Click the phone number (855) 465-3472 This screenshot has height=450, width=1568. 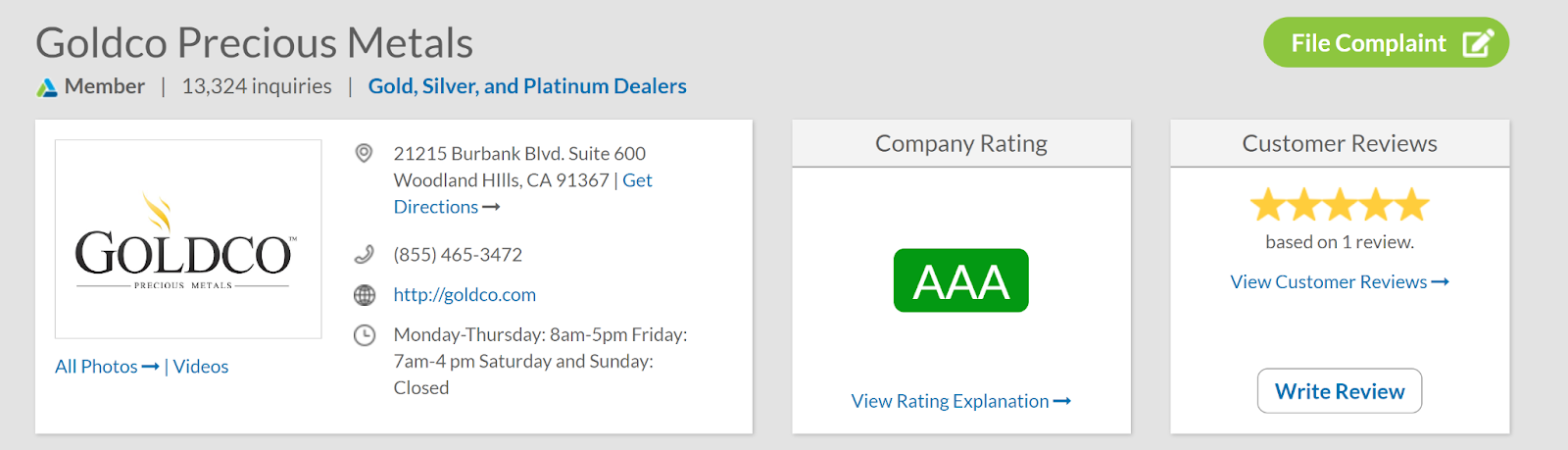coord(458,255)
